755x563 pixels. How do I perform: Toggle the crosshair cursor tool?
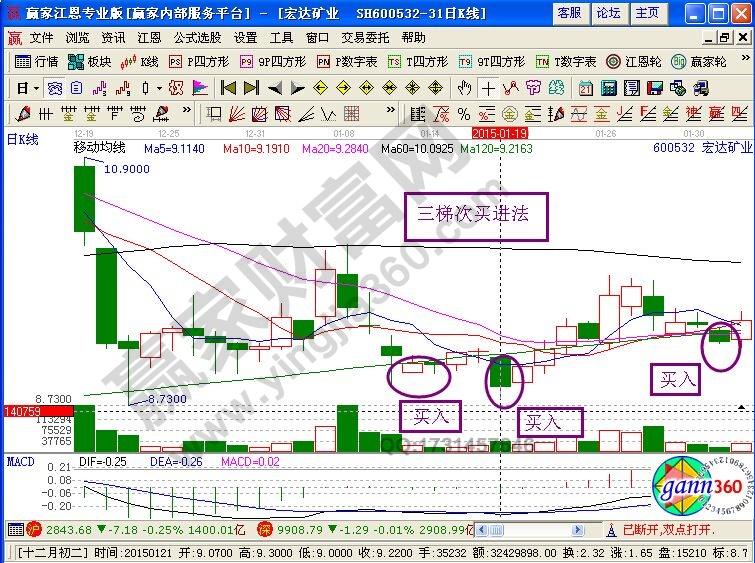coord(488,87)
